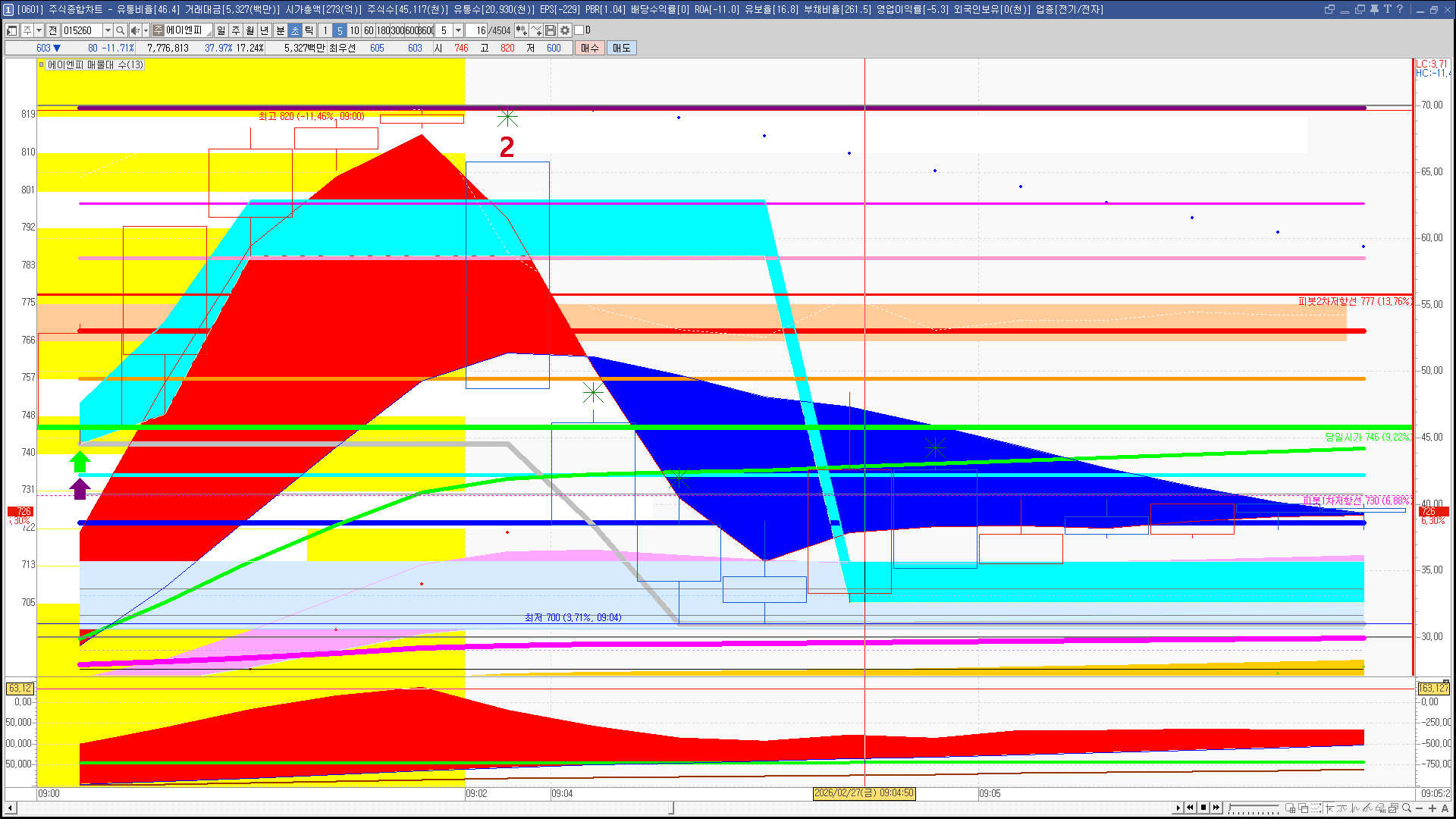Click the zoom magnifier icon at bottom right
The height and width of the screenshot is (819, 1456).
point(1407,808)
